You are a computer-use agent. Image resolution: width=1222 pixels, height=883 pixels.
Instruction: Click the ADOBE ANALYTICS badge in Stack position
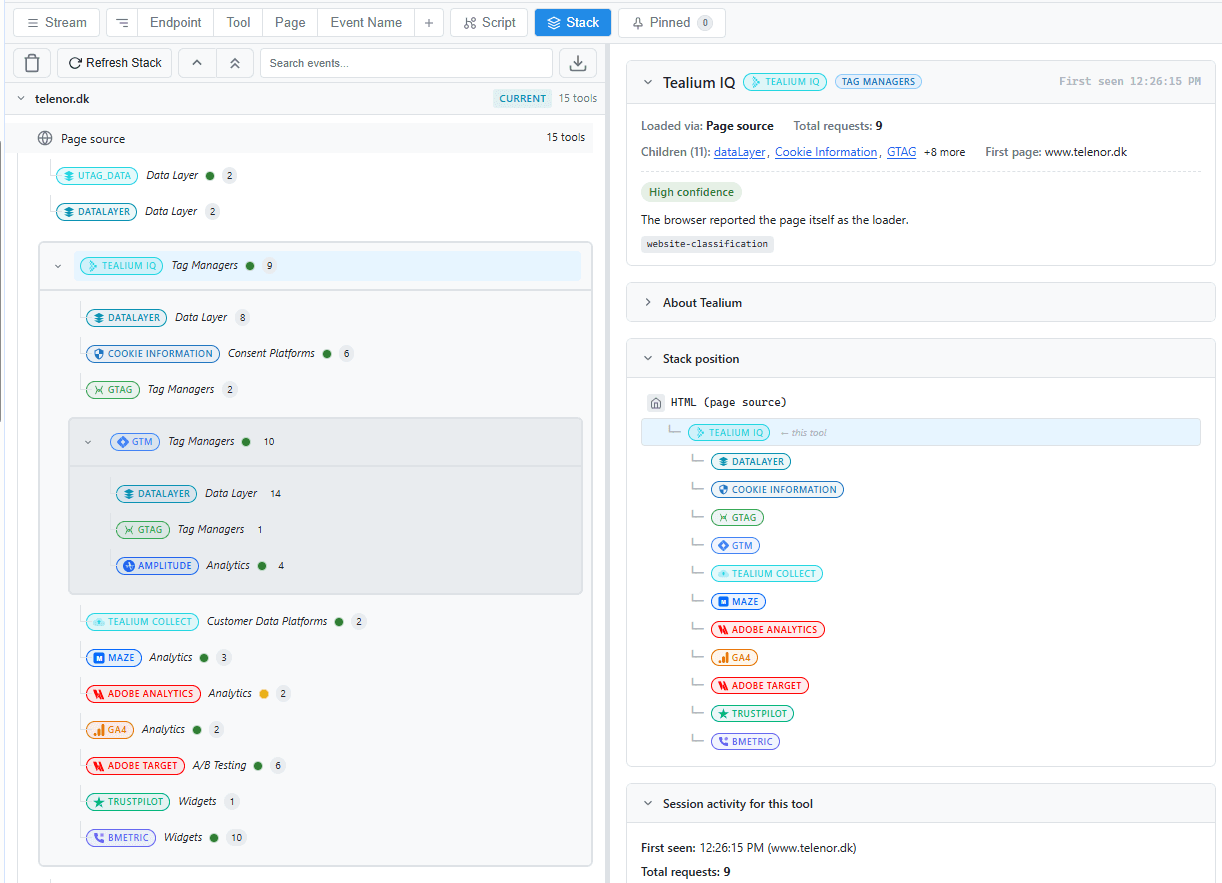768,630
